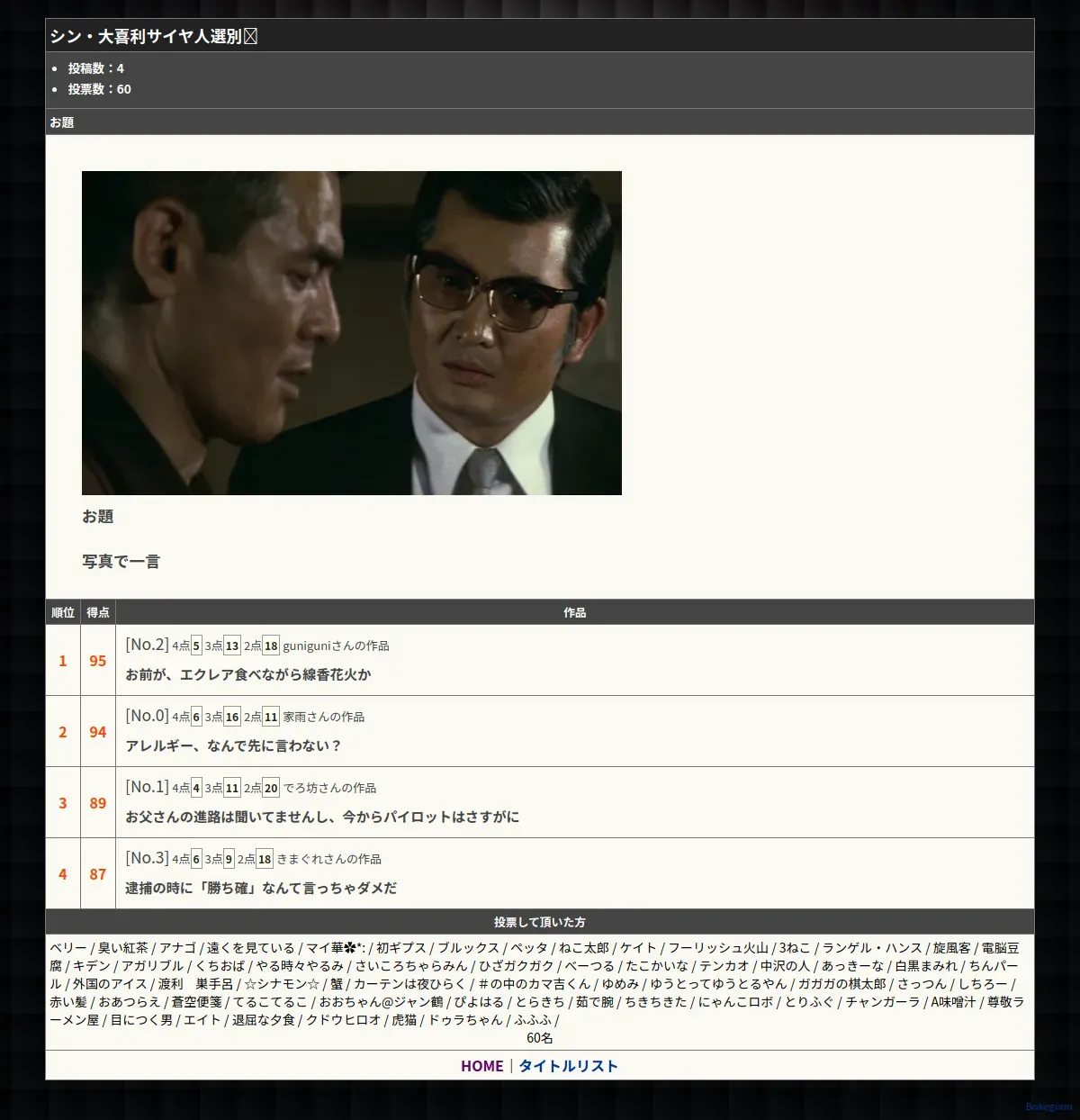Image resolution: width=1080 pixels, height=1120 pixels.
Task: Click the answer about お父さんの進路
Action: click(322, 817)
